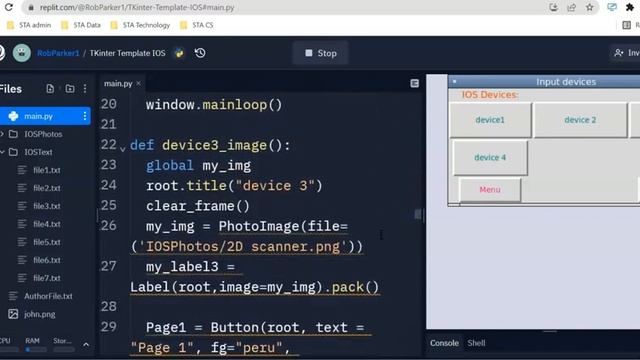Open the IOSPhotos folder
Screen dimensions: 640x360
click(43, 134)
